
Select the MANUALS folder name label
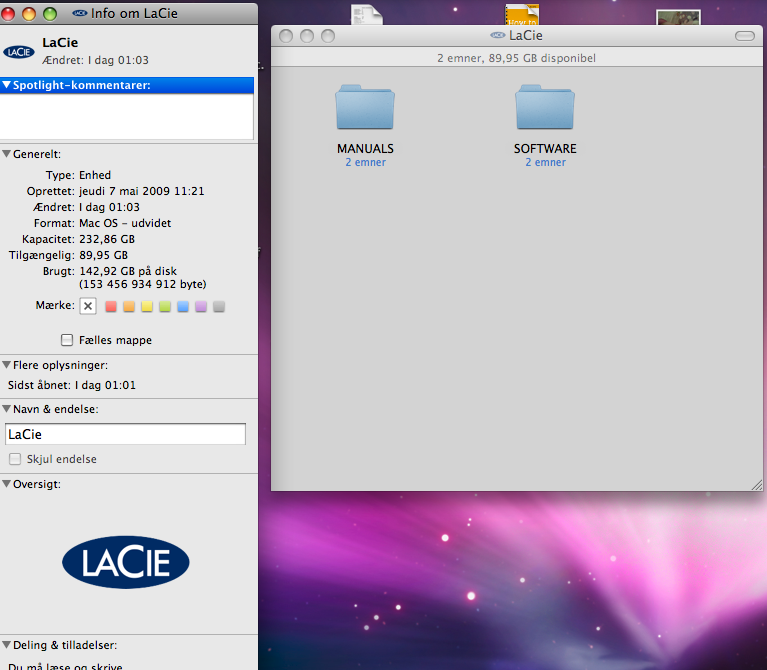(365, 148)
